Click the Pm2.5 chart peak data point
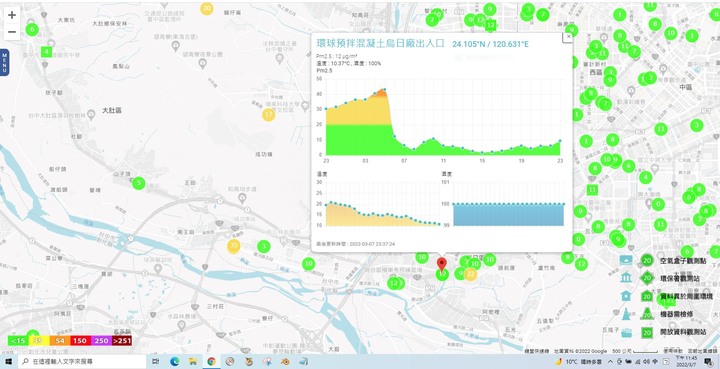This screenshot has height=369, width=720. 384,89
